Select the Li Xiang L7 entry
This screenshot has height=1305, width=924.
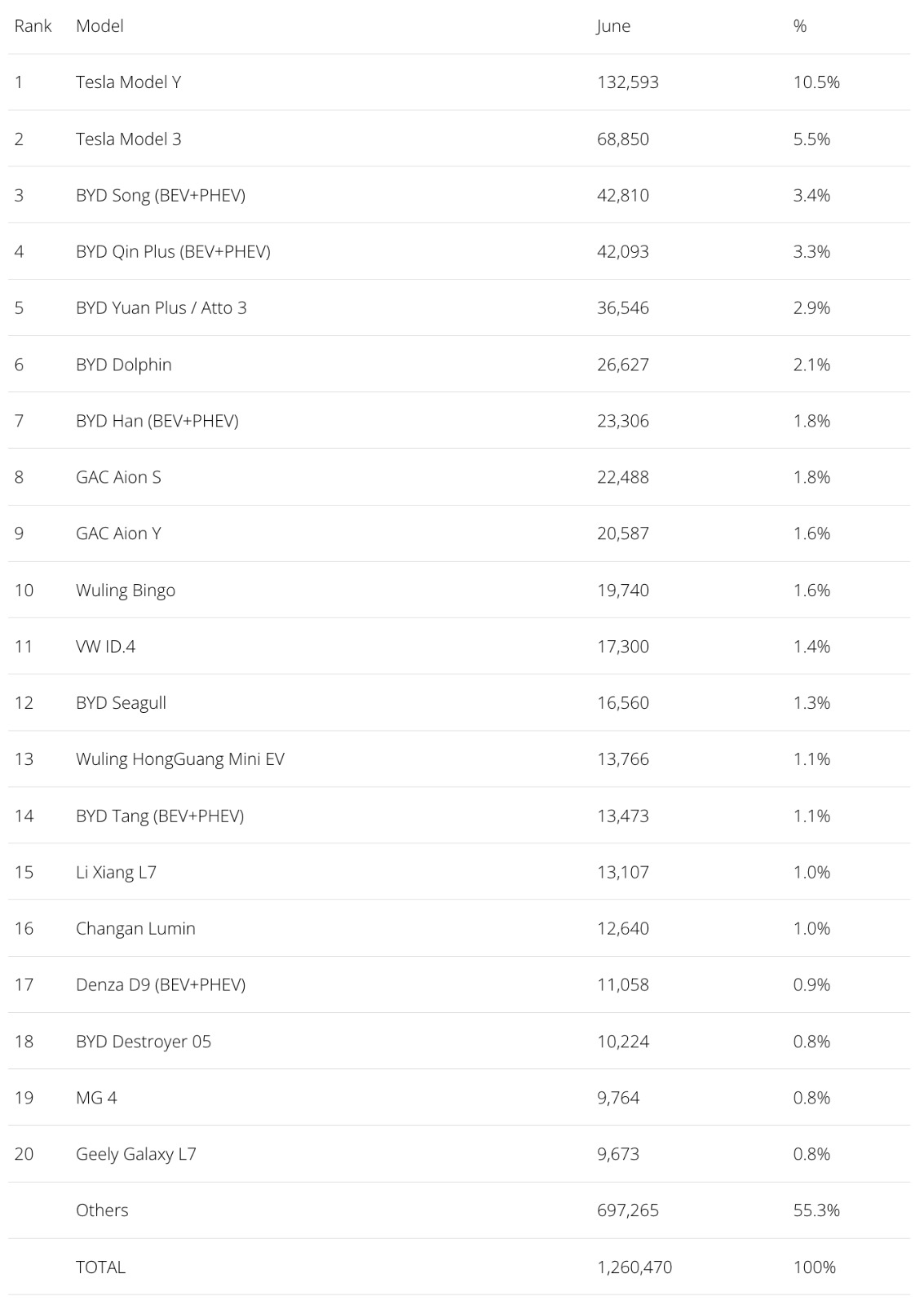pos(116,872)
